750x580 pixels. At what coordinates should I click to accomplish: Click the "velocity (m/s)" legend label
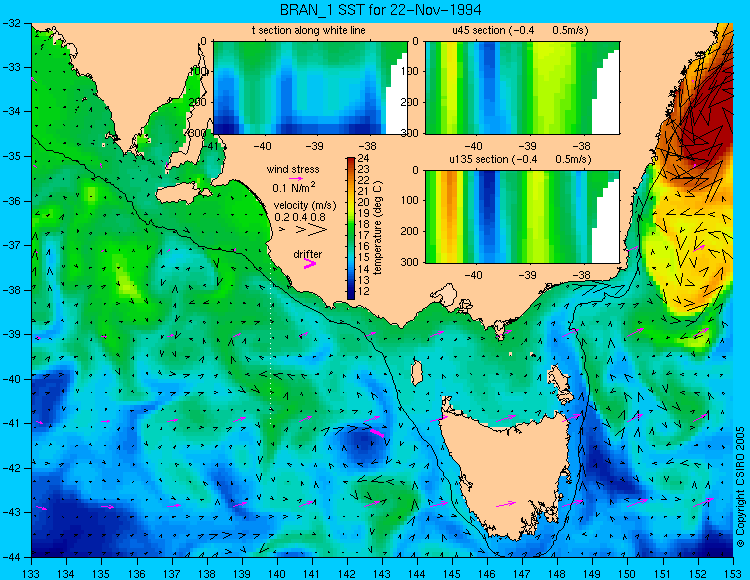pyautogui.click(x=305, y=205)
